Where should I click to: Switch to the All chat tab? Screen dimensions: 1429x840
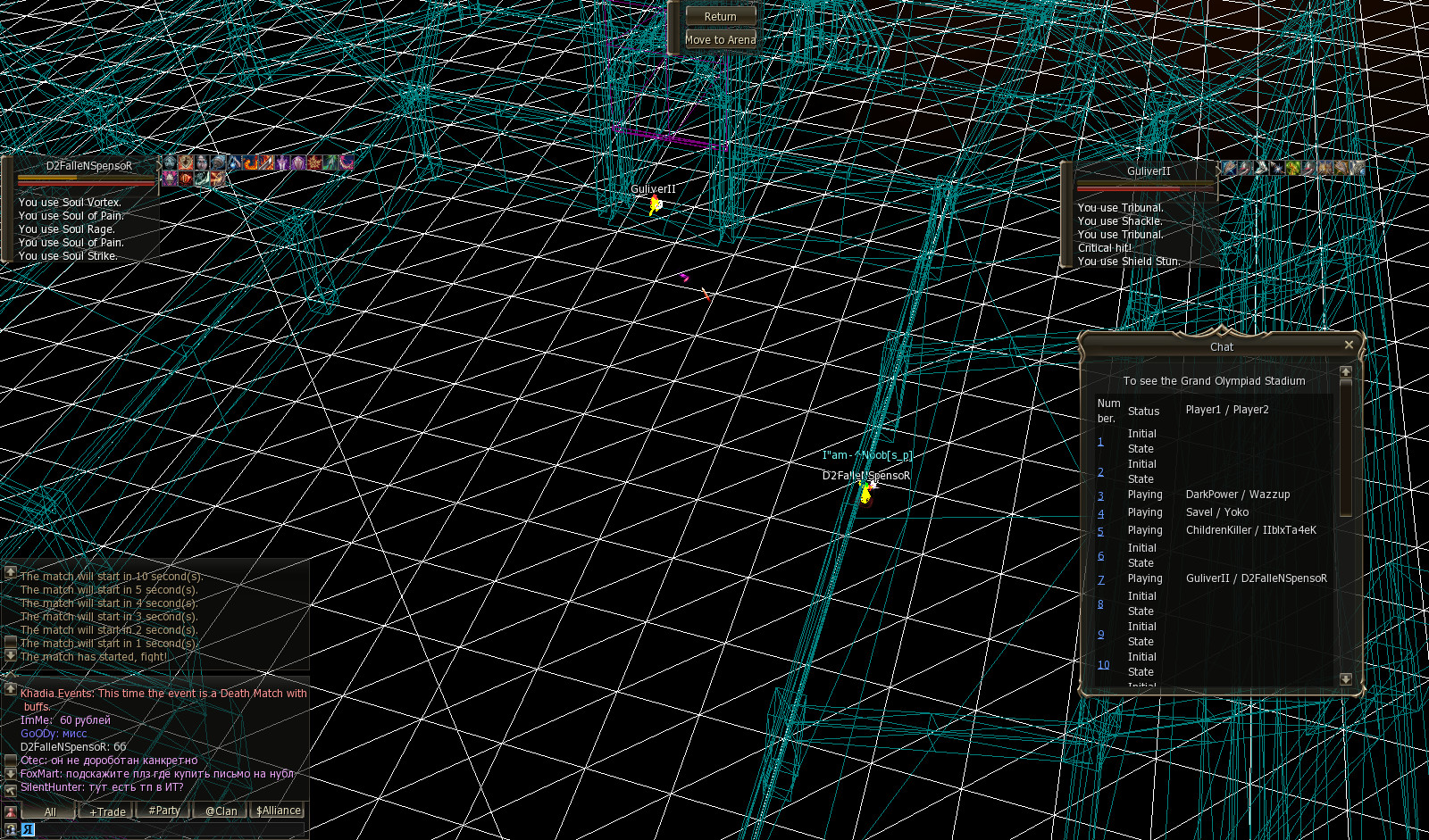click(x=50, y=811)
